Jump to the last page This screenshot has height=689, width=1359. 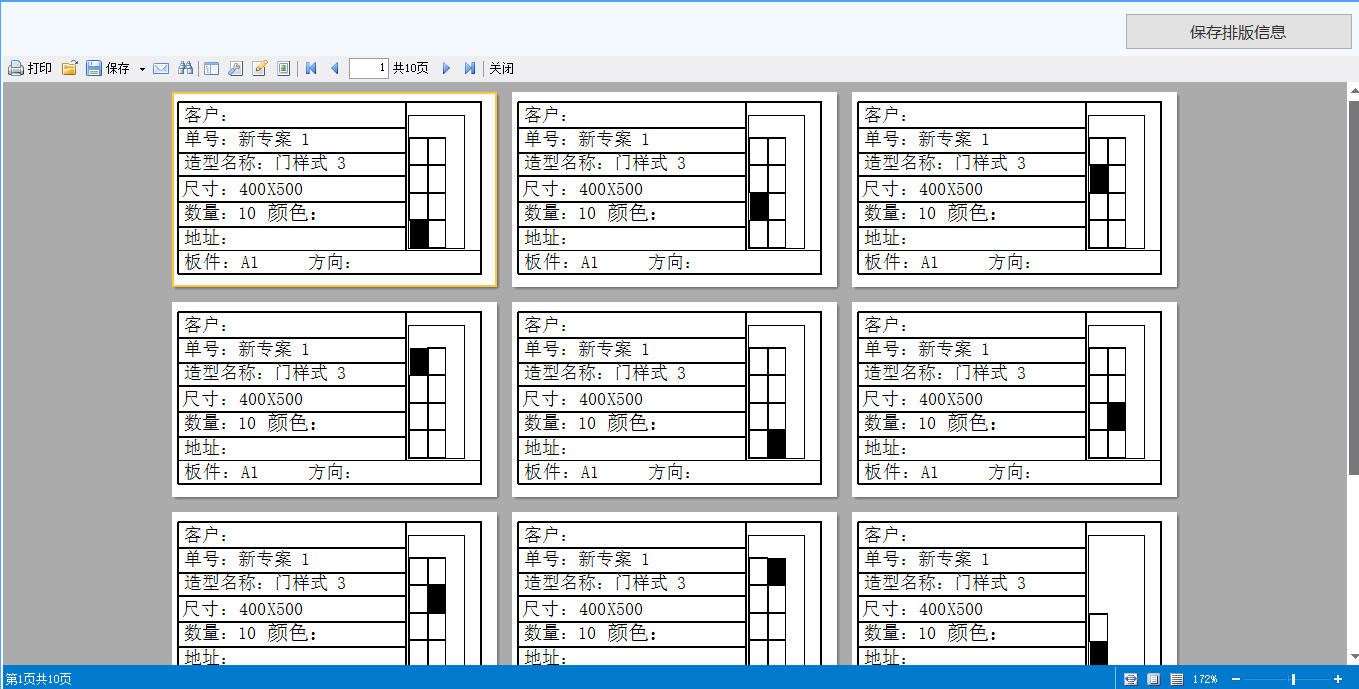(470, 68)
